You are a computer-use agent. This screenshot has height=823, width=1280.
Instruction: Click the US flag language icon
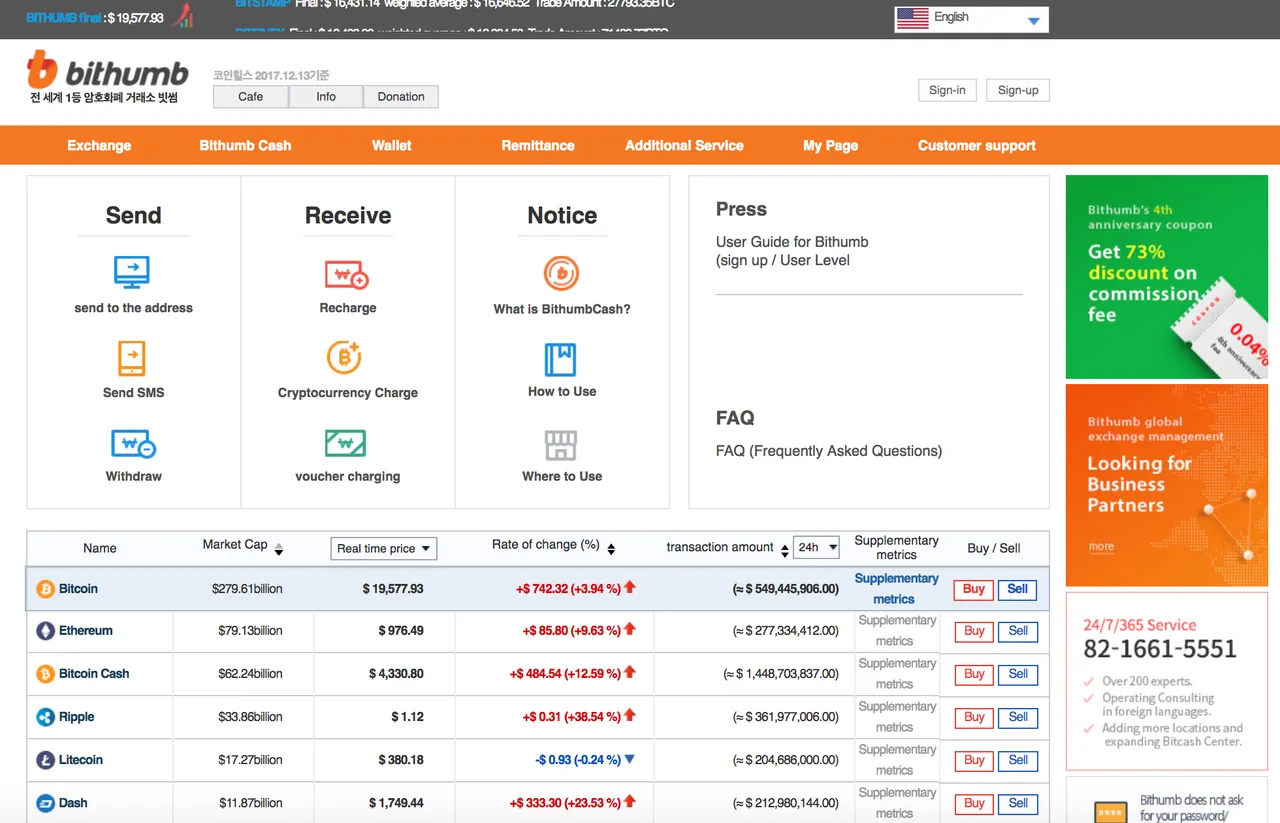point(912,18)
